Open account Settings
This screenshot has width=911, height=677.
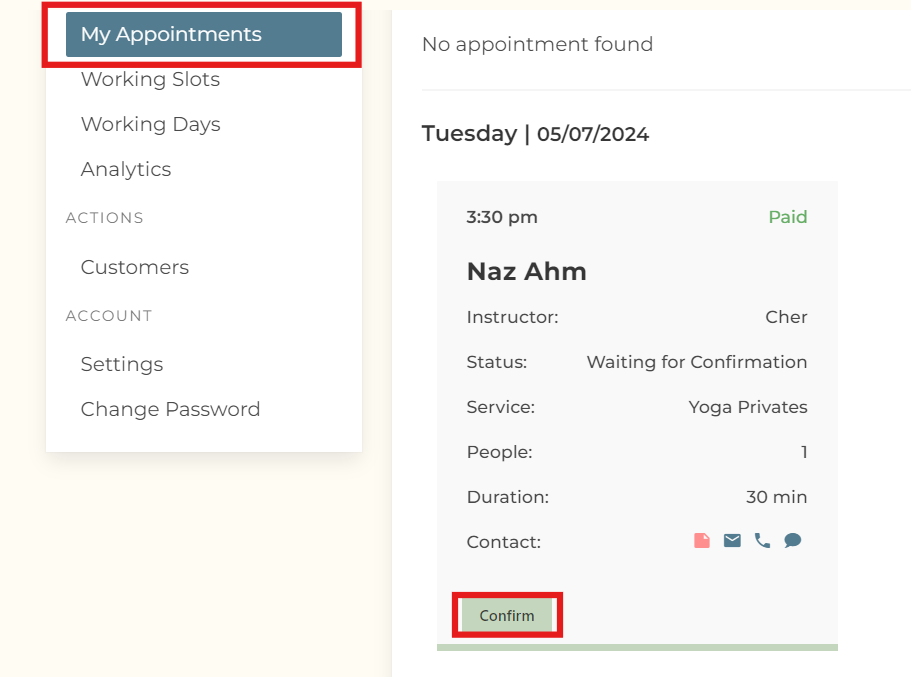click(122, 365)
